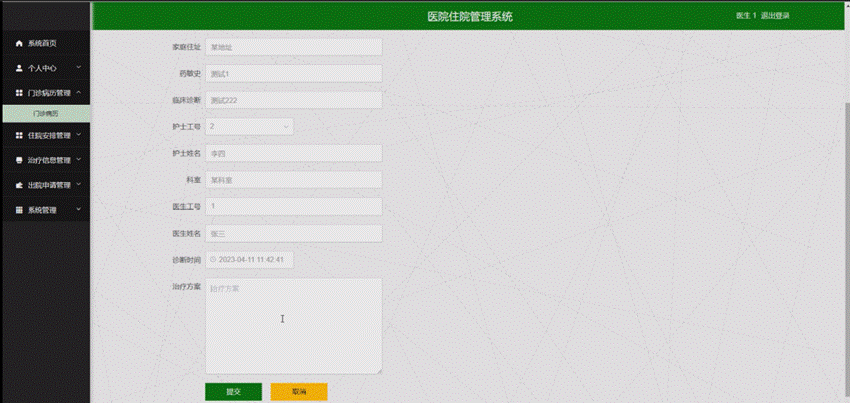Click the 临床诊断 input field

pyautogui.click(x=294, y=100)
